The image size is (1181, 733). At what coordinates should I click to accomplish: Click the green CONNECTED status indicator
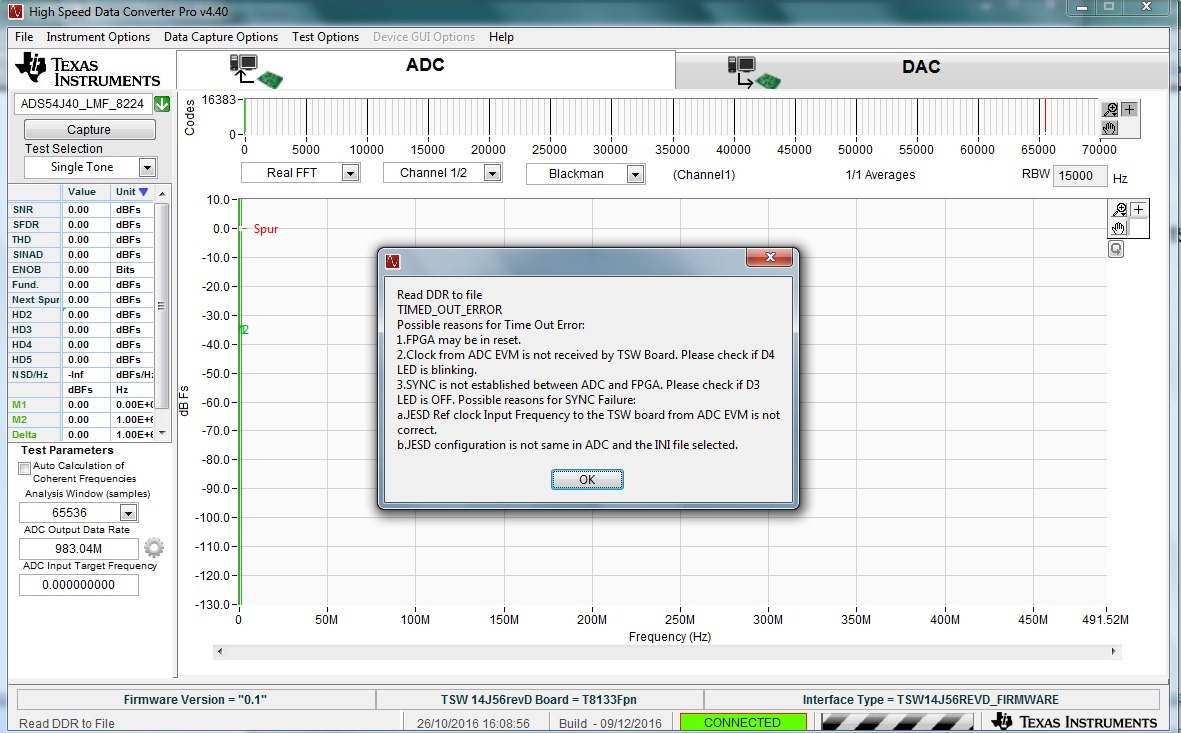743,722
